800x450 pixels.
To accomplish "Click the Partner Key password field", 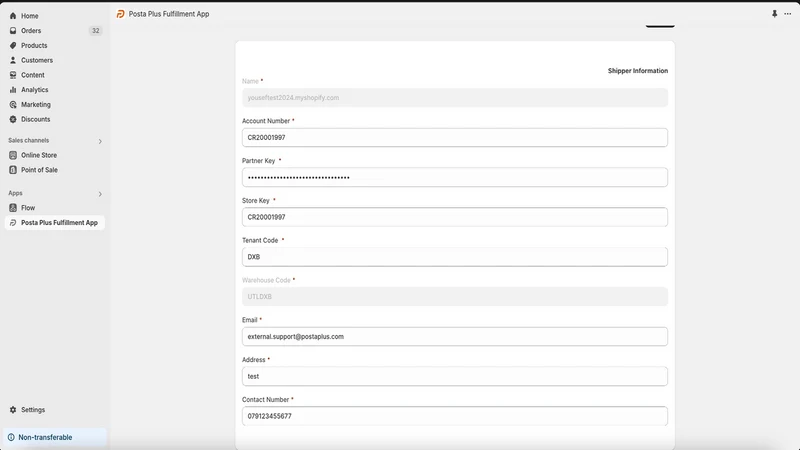I will [x=455, y=177].
